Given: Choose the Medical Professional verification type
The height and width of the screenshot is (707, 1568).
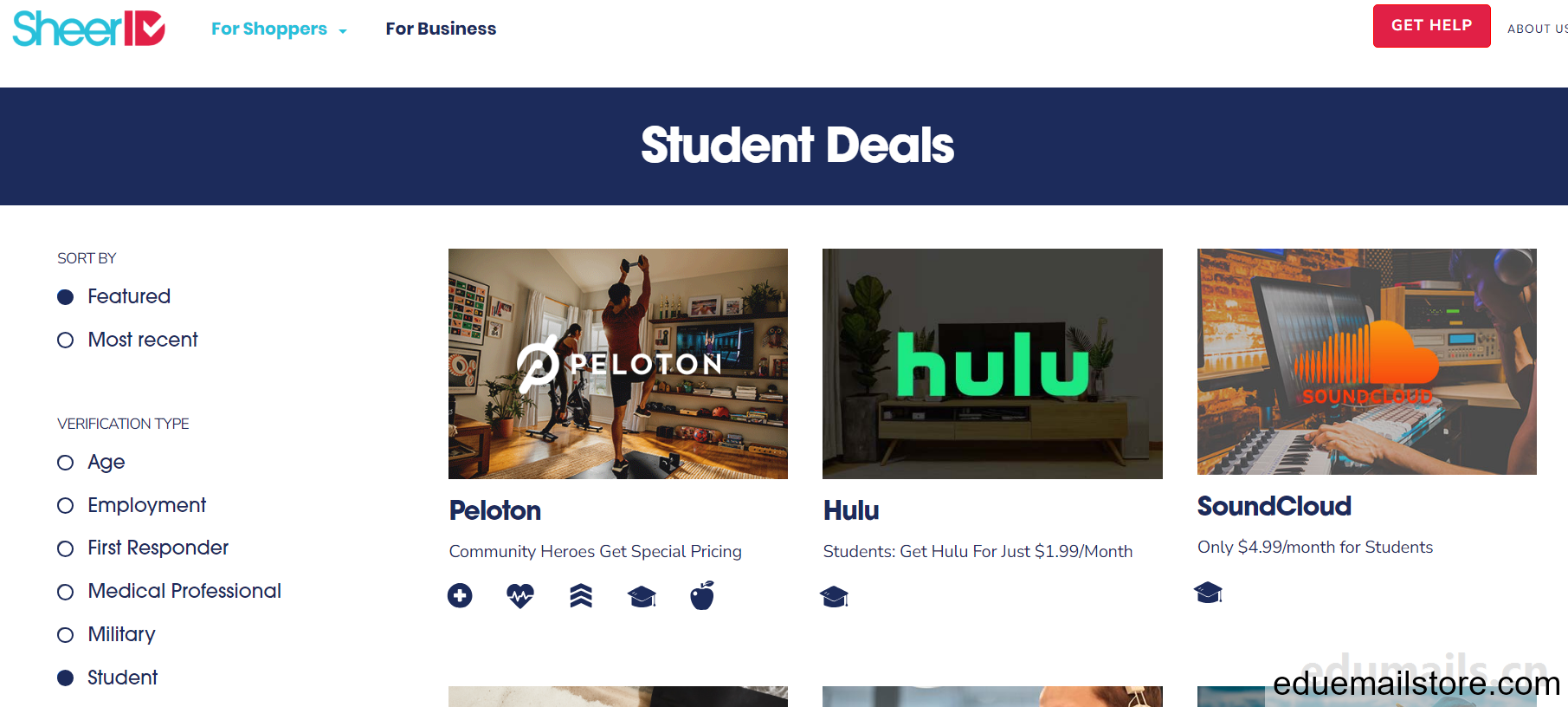Looking at the screenshot, I should [x=169, y=591].
